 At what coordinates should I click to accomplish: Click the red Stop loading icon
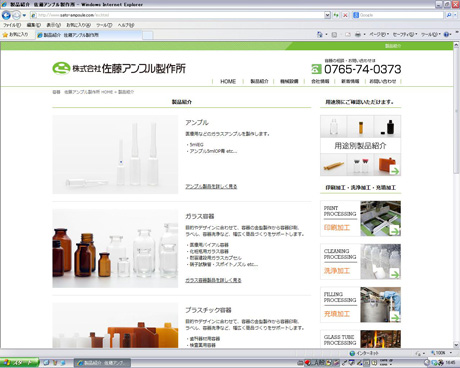pos(345,15)
